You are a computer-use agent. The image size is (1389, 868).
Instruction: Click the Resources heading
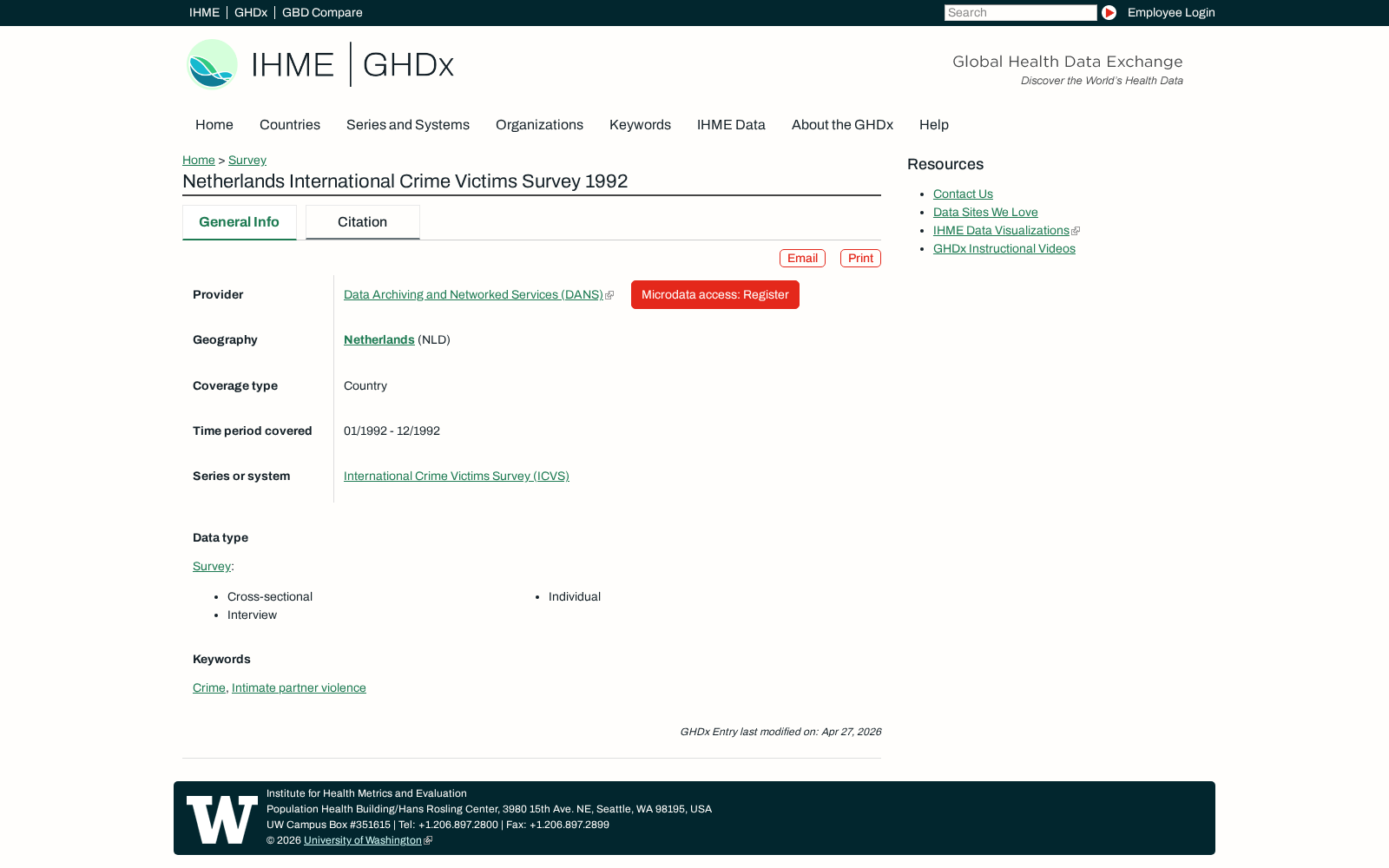tap(945, 164)
